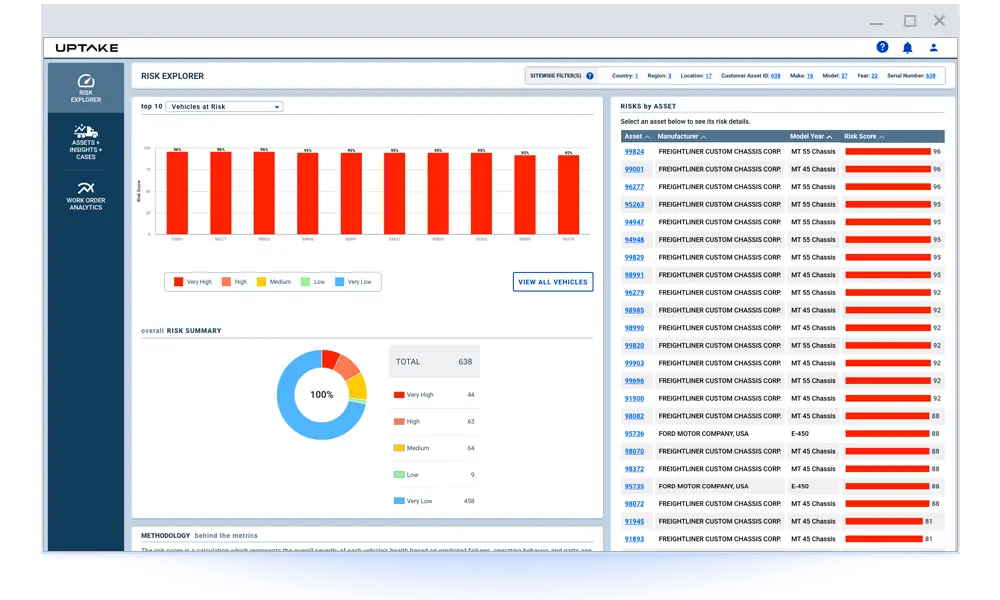Image resolution: width=1000 pixels, height=600 pixels.
Task: Sort table by Asset column arrow
Action: (x=647, y=137)
